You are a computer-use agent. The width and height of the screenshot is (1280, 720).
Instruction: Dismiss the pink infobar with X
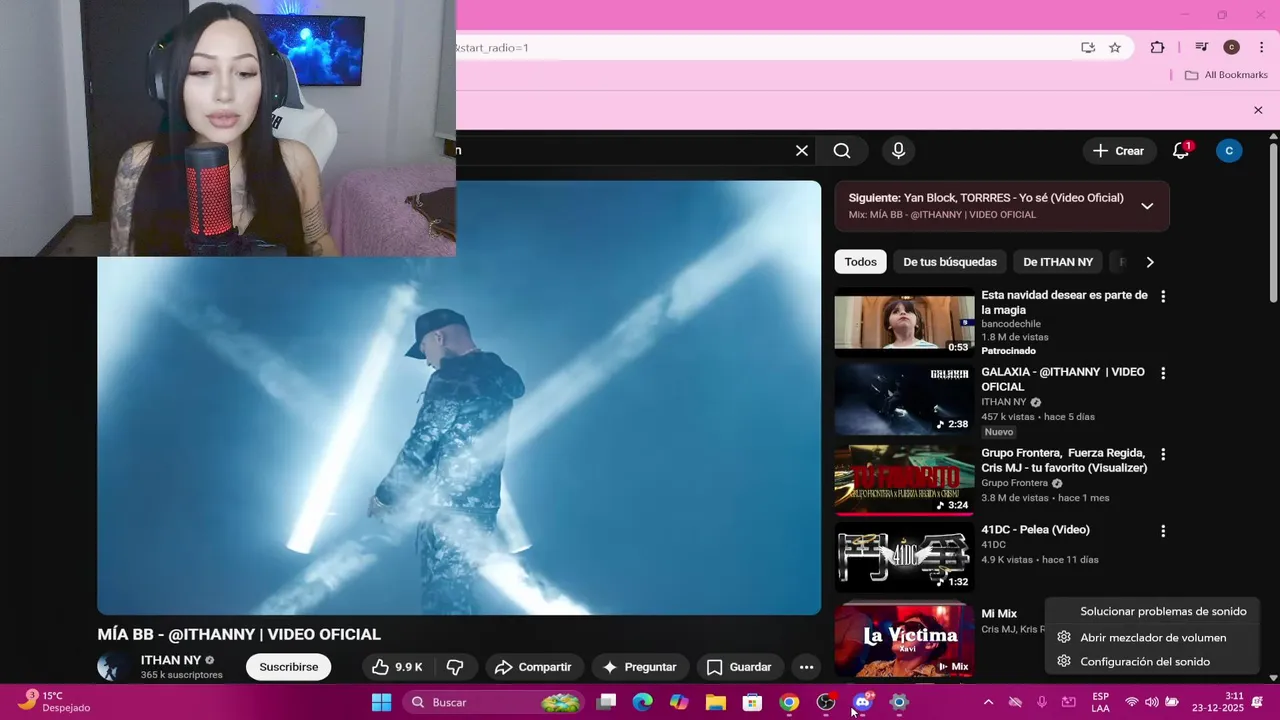pyautogui.click(x=1258, y=110)
